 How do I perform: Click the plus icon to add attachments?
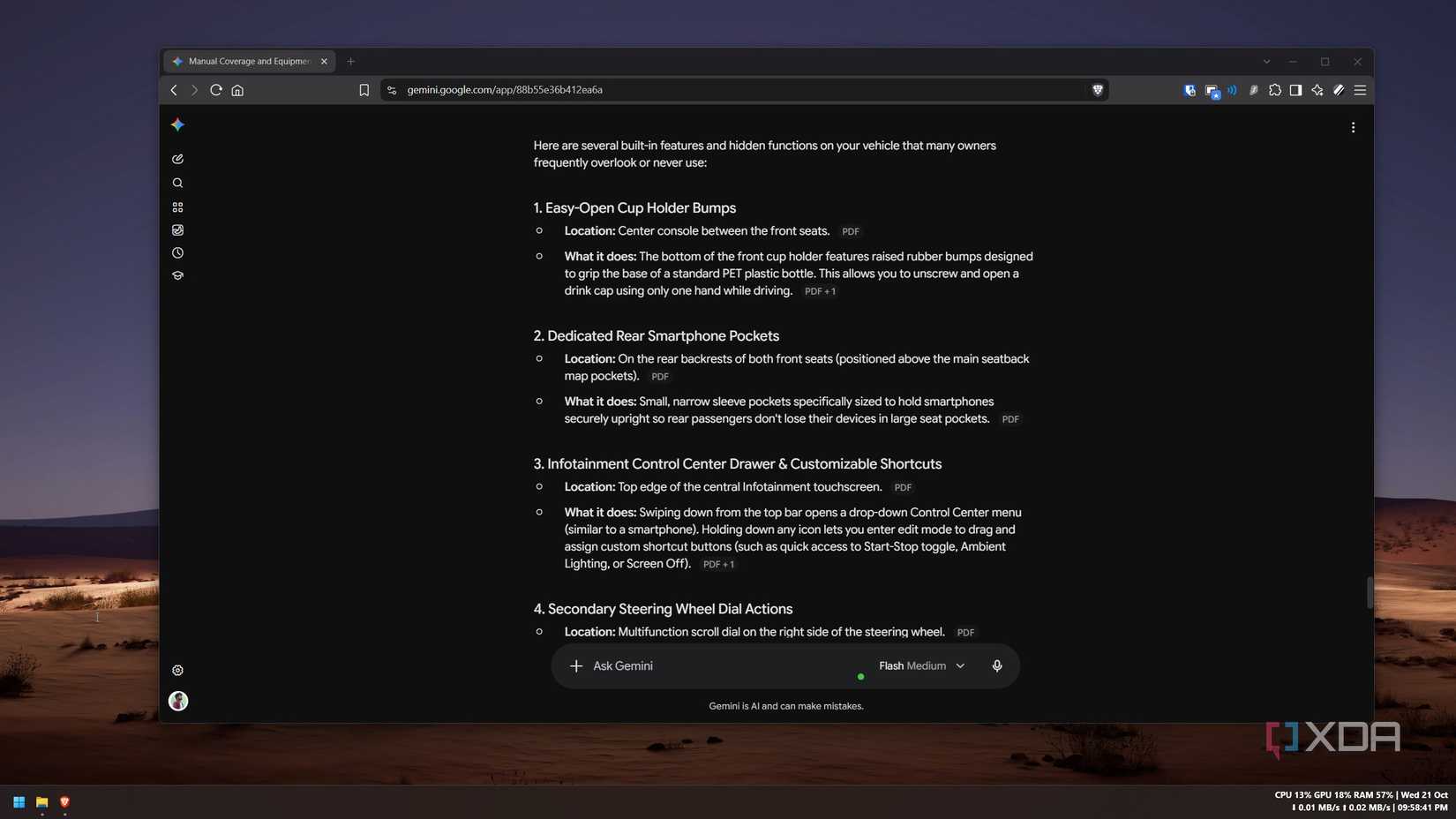pos(576,665)
